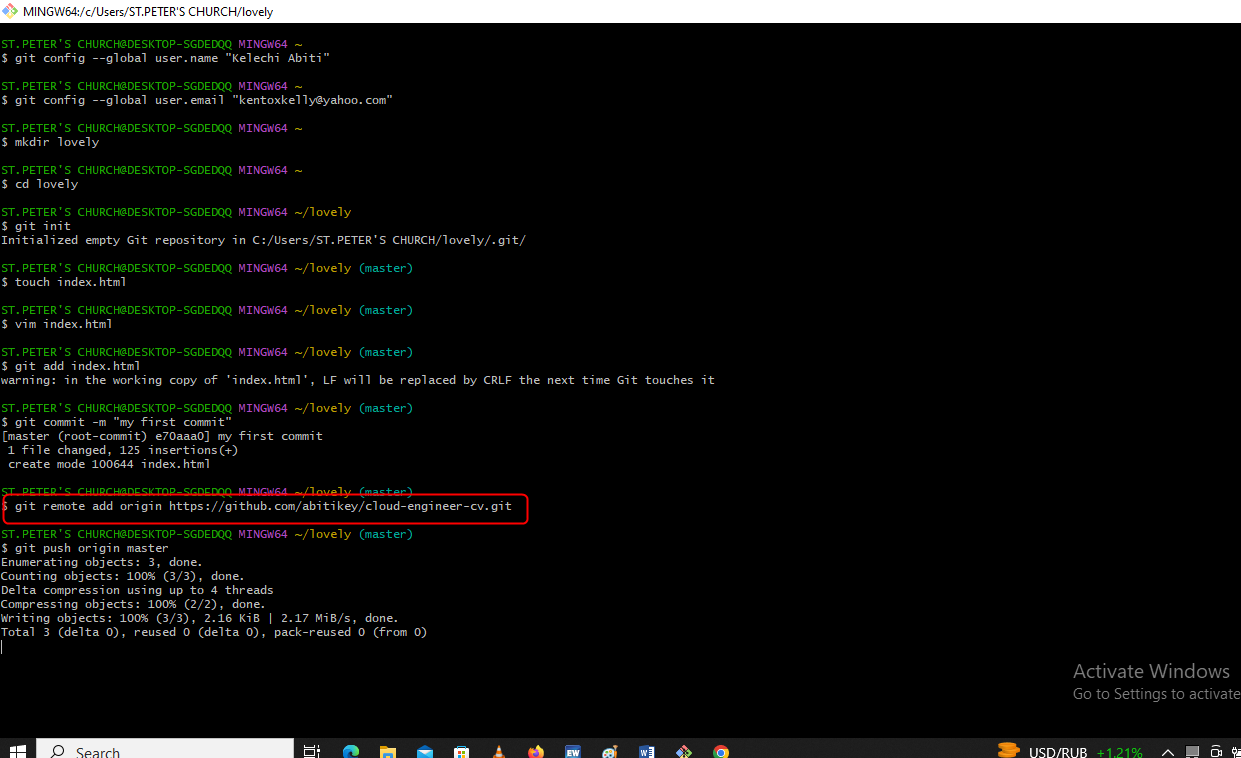1241x758 pixels.
Task: Open Microsoft Store from the taskbar
Action: click(462, 751)
